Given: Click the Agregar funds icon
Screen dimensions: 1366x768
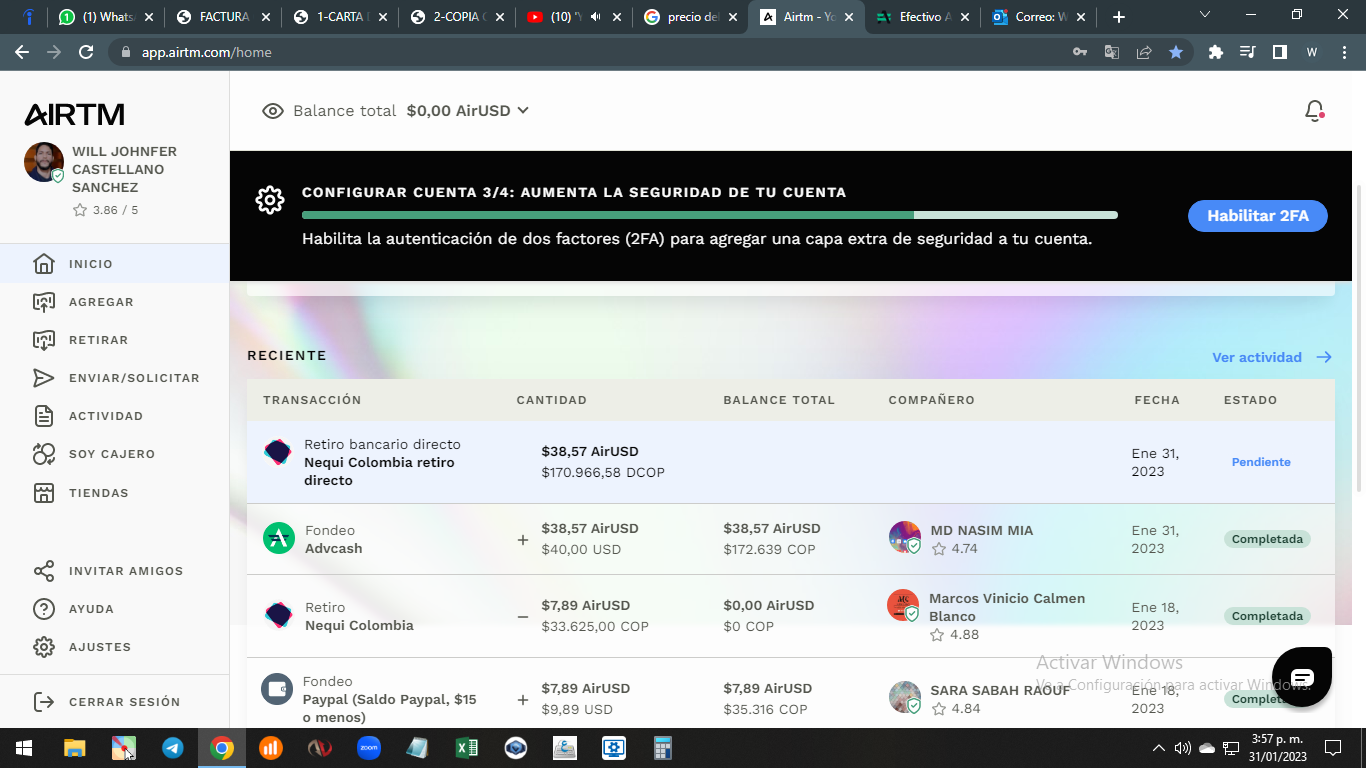Looking at the screenshot, I should 44,302.
